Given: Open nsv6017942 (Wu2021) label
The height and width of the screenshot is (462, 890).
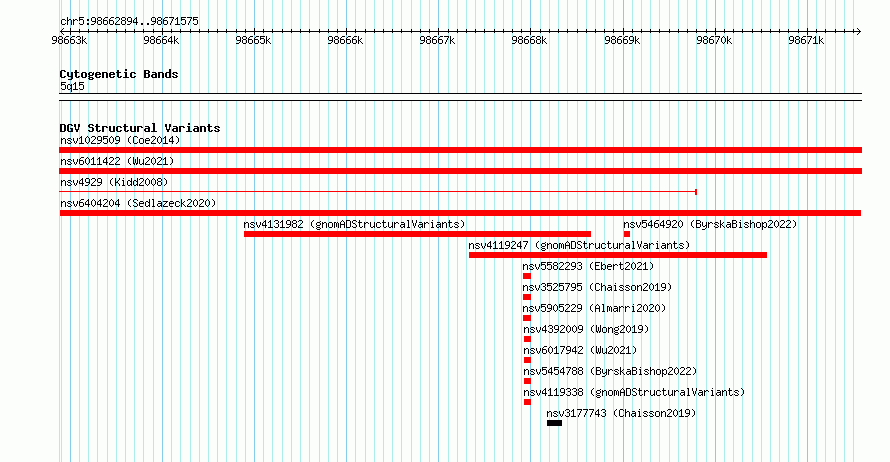Looking at the screenshot, I should [580, 350].
